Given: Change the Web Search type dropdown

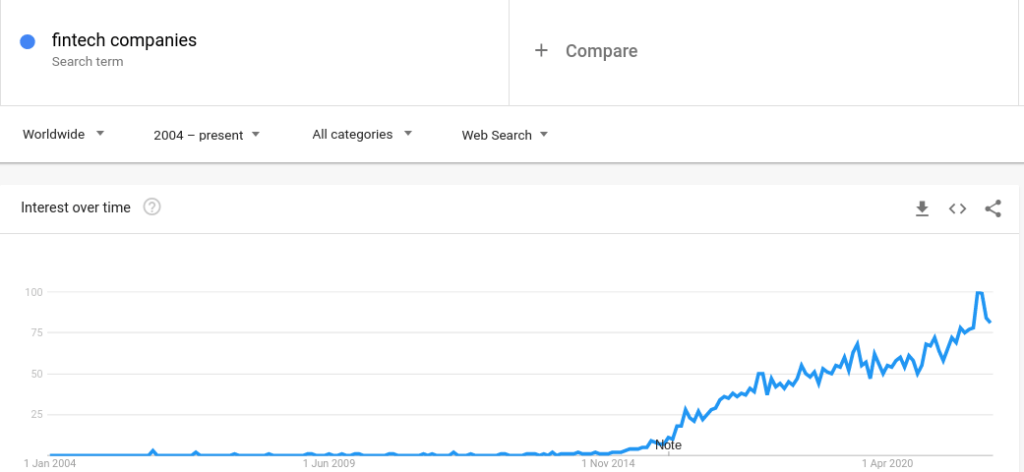Looking at the screenshot, I should click(504, 135).
